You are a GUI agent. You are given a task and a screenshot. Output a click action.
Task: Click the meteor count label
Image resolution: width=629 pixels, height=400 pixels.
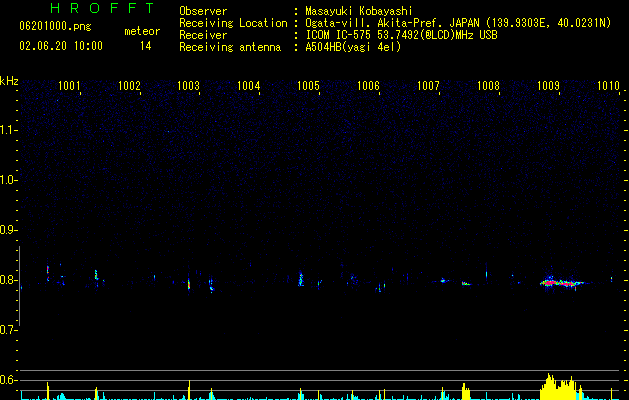[x=142, y=31]
